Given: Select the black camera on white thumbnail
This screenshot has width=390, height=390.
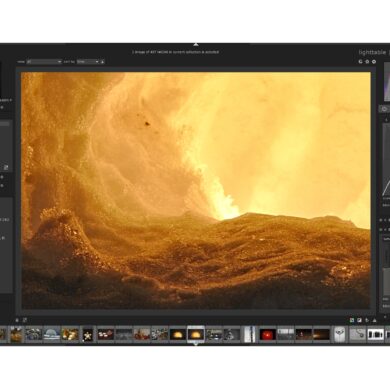Looking at the screenshot, I should coord(376,334).
